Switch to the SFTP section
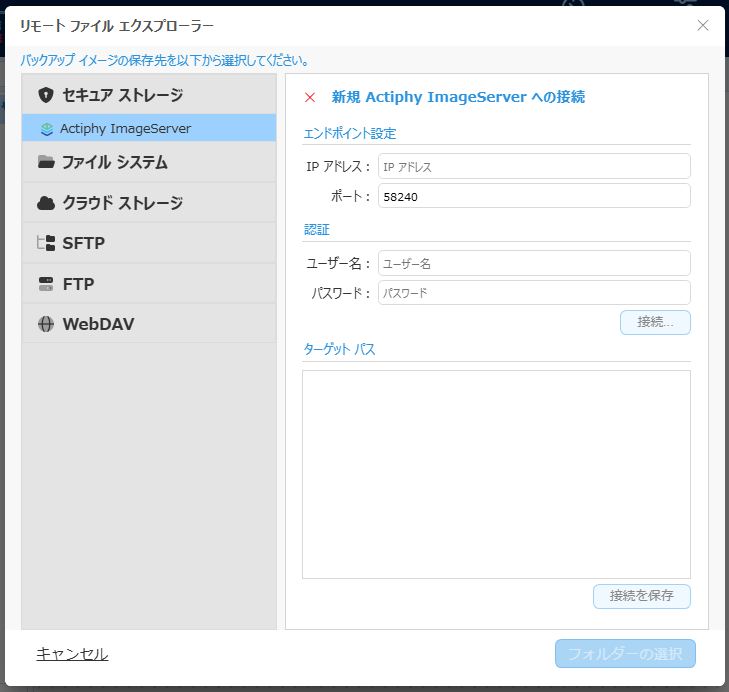 [x=149, y=243]
